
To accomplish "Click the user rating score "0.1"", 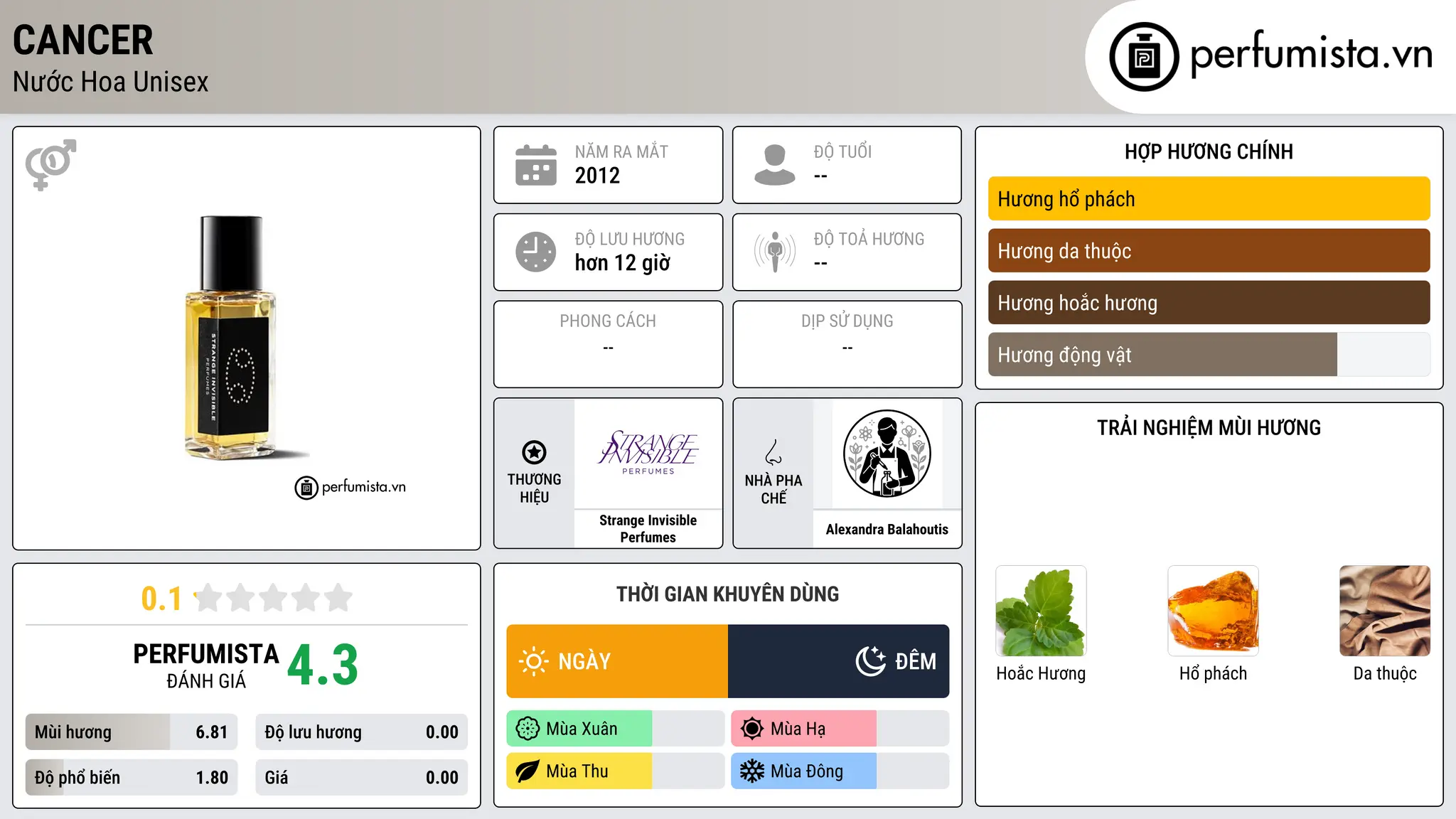I will pyautogui.click(x=161, y=599).
